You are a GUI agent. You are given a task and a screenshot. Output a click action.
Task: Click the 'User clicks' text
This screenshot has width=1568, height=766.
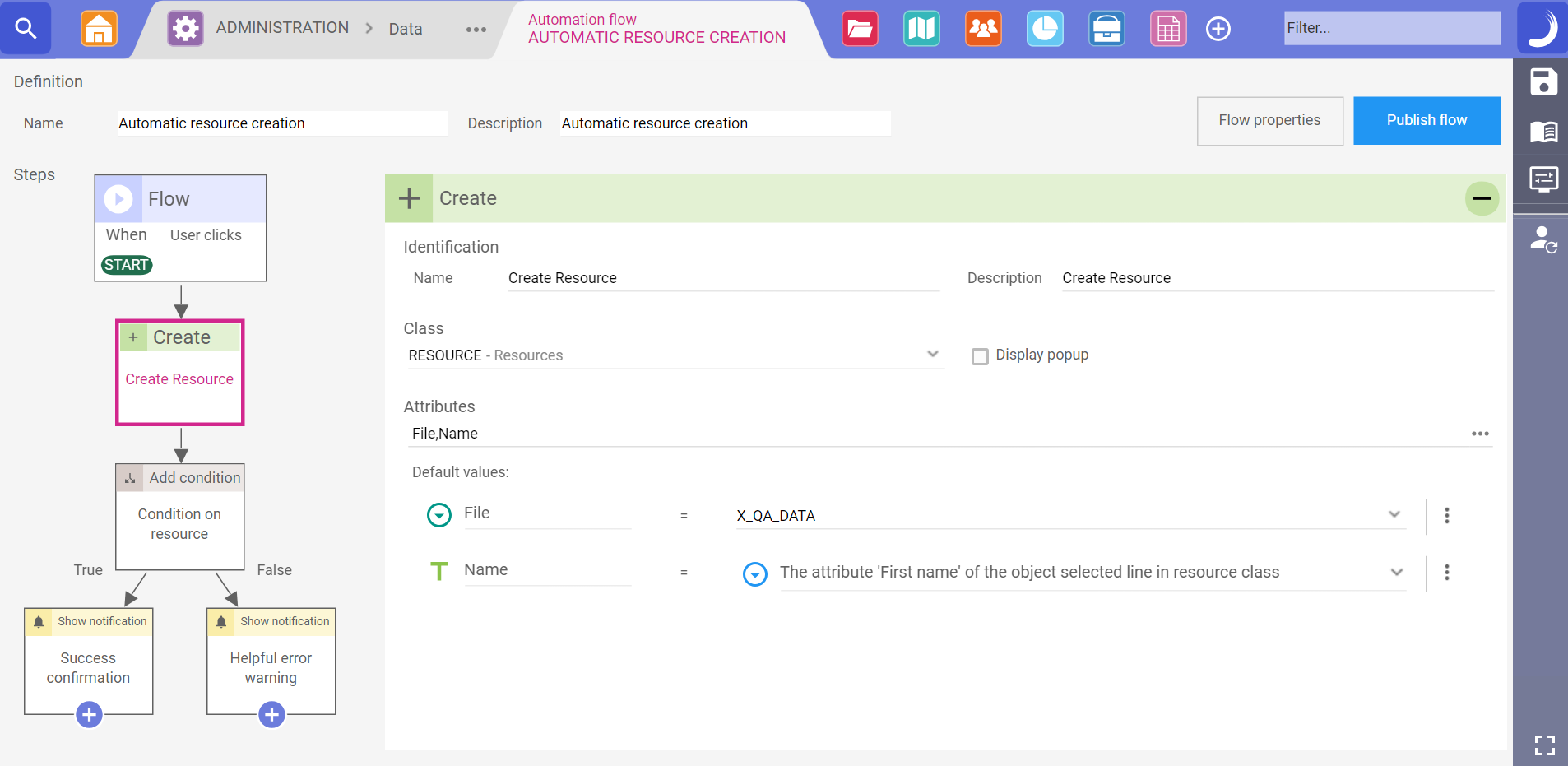tap(206, 235)
